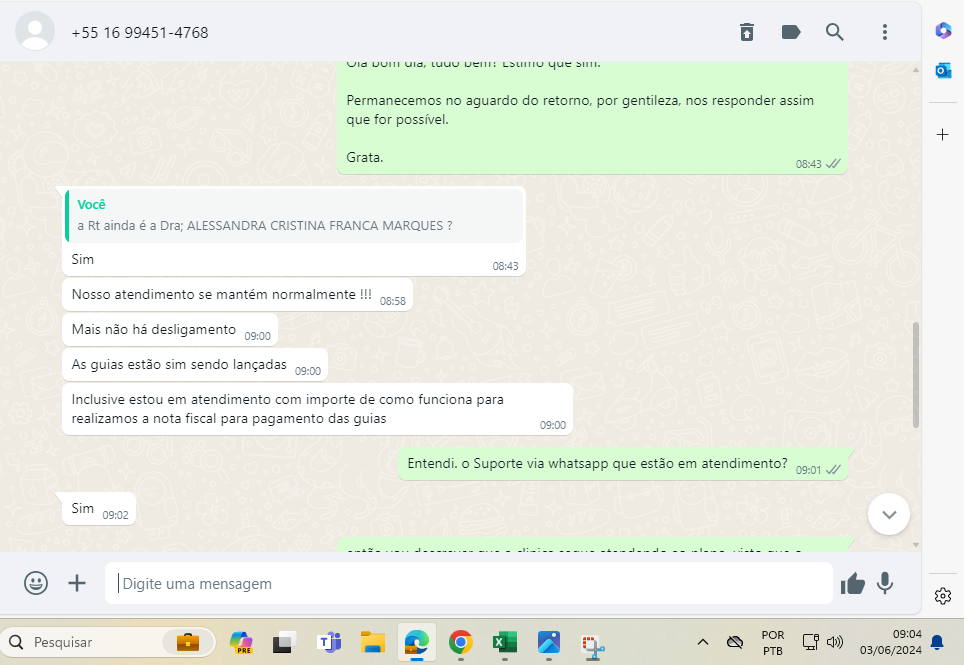Search within this conversation
Image resolution: width=964 pixels, height=665 pixels.
834,32
